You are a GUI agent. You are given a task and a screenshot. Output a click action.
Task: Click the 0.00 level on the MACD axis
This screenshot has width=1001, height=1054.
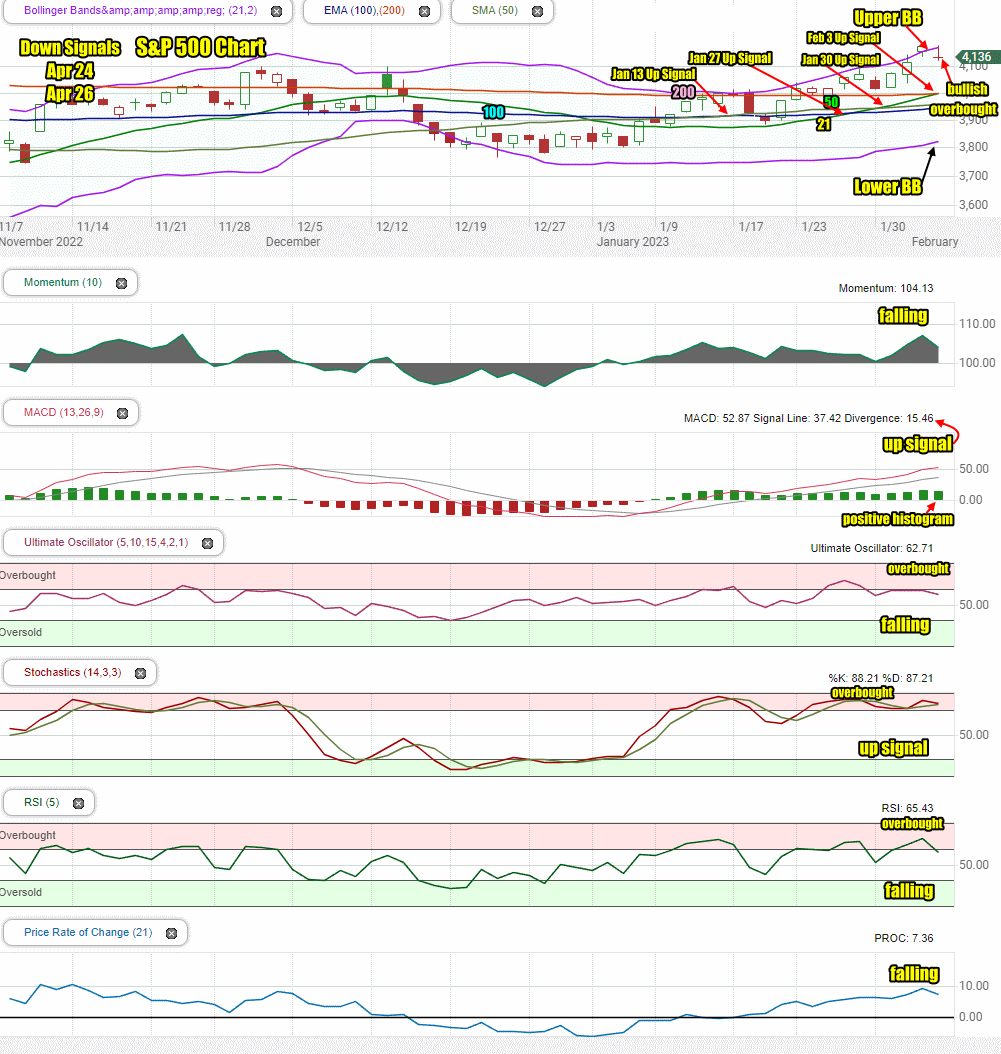click(x=971, y=500)
